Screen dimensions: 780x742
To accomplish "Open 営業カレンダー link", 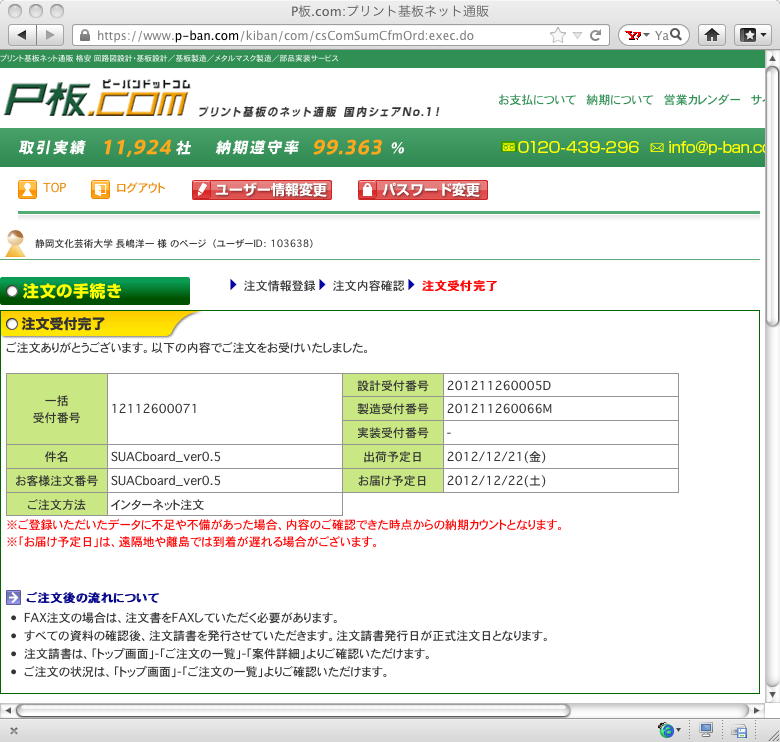I will [702, 100].
